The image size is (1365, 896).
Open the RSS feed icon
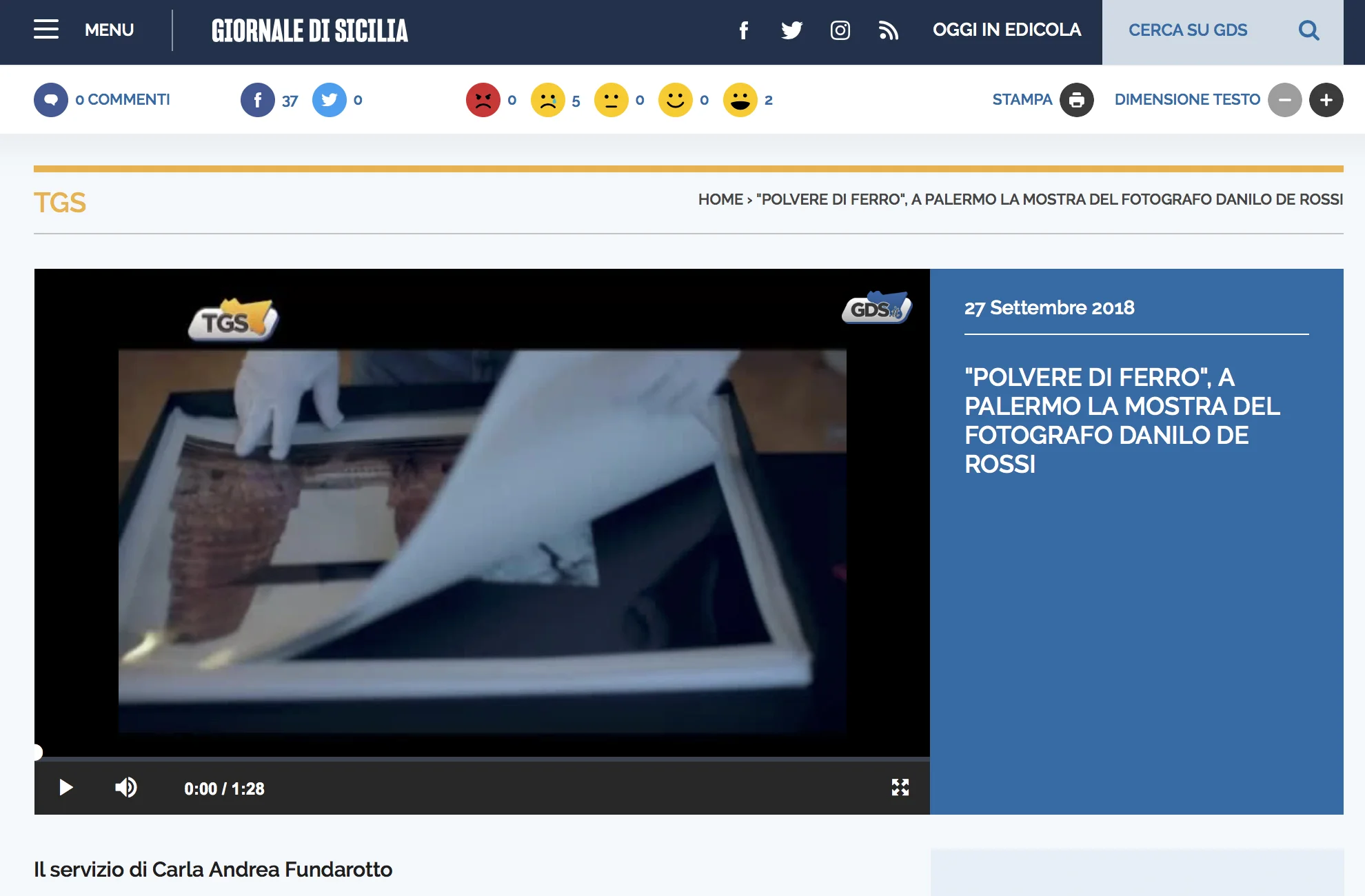(889, 30)
